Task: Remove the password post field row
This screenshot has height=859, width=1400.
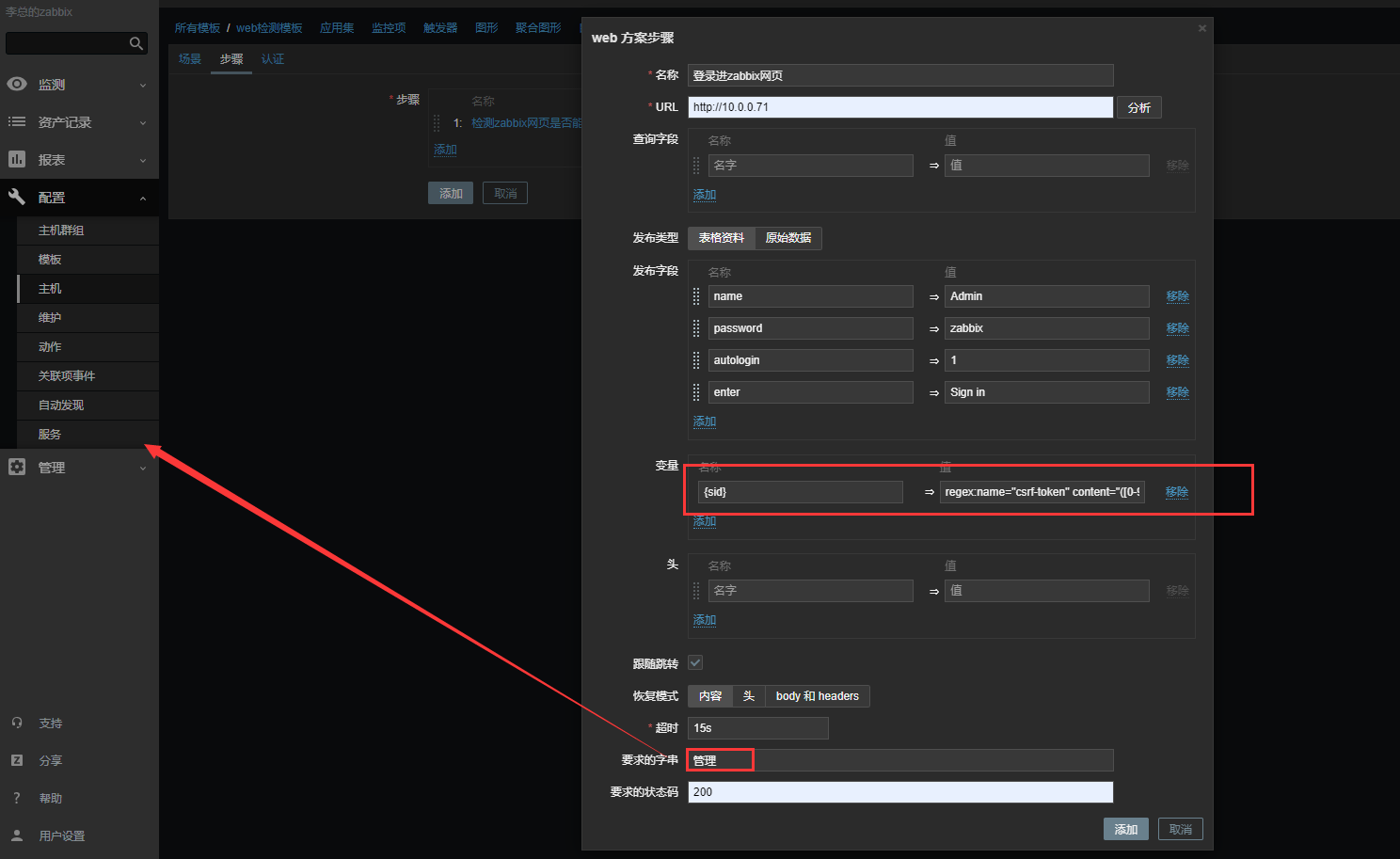Action: 1177,328
